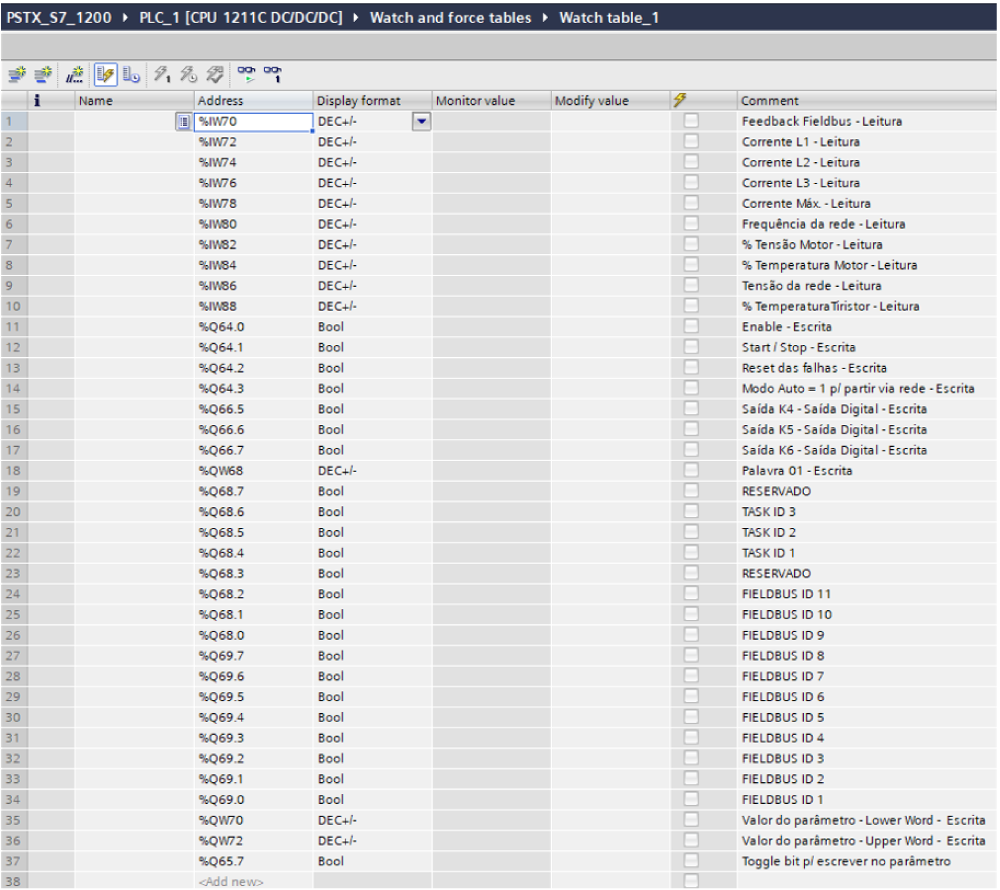Click comment '% Temperatura Motor - Leitura'
1000x890 pixels.
(x=829, y=265)
